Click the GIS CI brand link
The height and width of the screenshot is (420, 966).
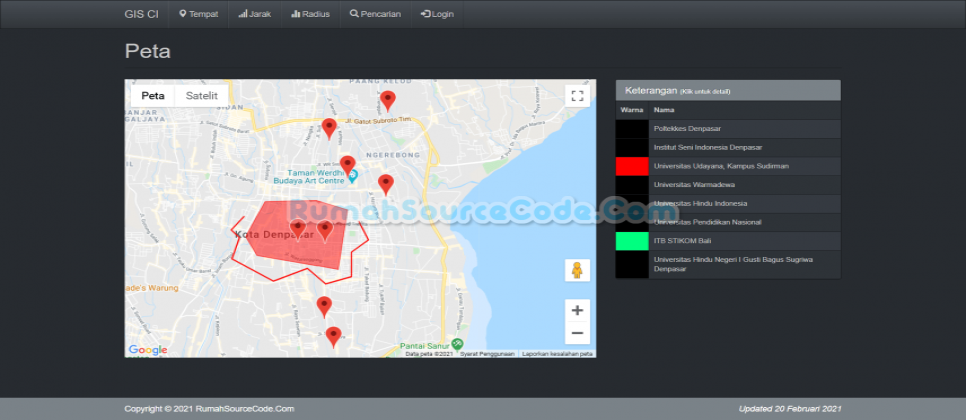pos(141,14)
